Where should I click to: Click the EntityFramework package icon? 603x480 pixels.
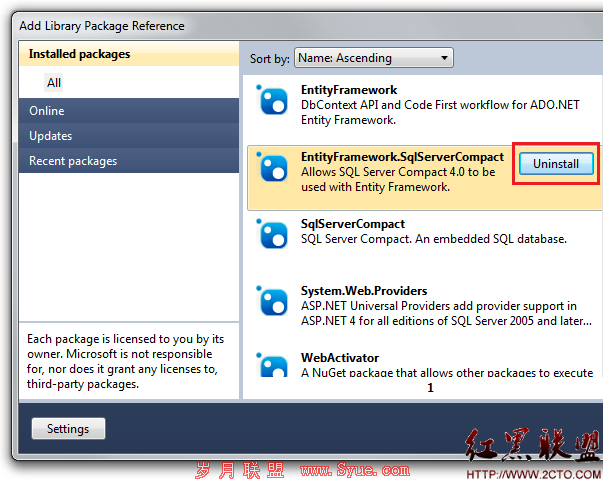(273, 101)
